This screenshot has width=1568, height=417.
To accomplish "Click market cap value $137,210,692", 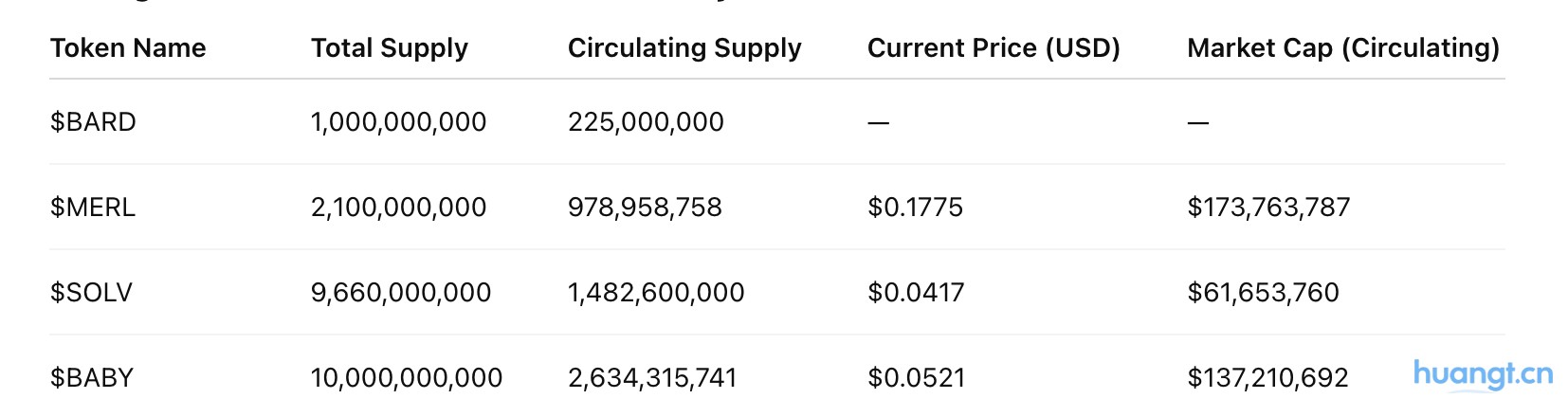I will pos(1267,378).
